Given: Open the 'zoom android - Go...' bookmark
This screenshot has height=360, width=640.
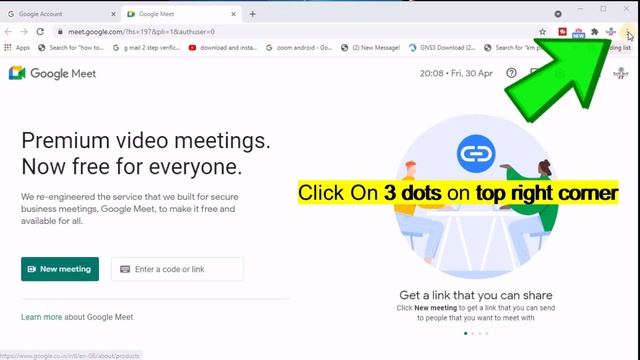Looking at the screenshot, I should 299,48.
